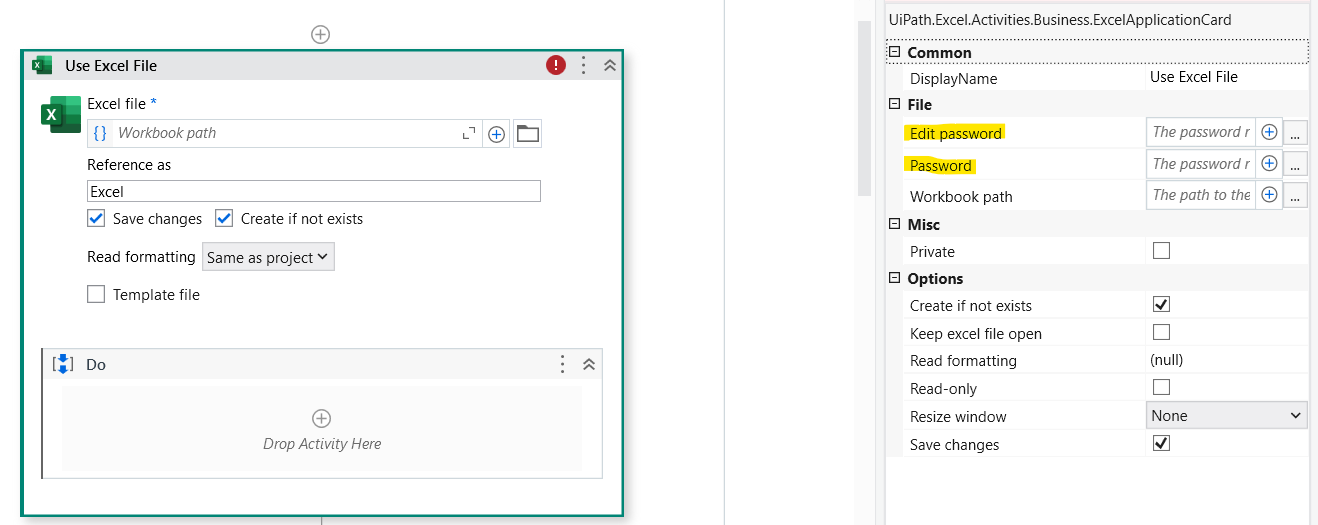Uncheck Save changes in Properties panel

click(x=1161, y=442)
